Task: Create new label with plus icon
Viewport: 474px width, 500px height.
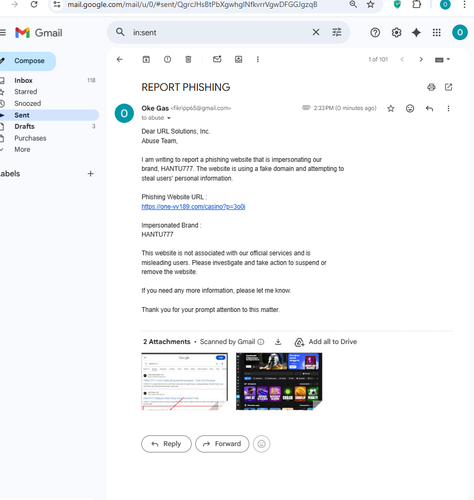Action: pos(90,174)
